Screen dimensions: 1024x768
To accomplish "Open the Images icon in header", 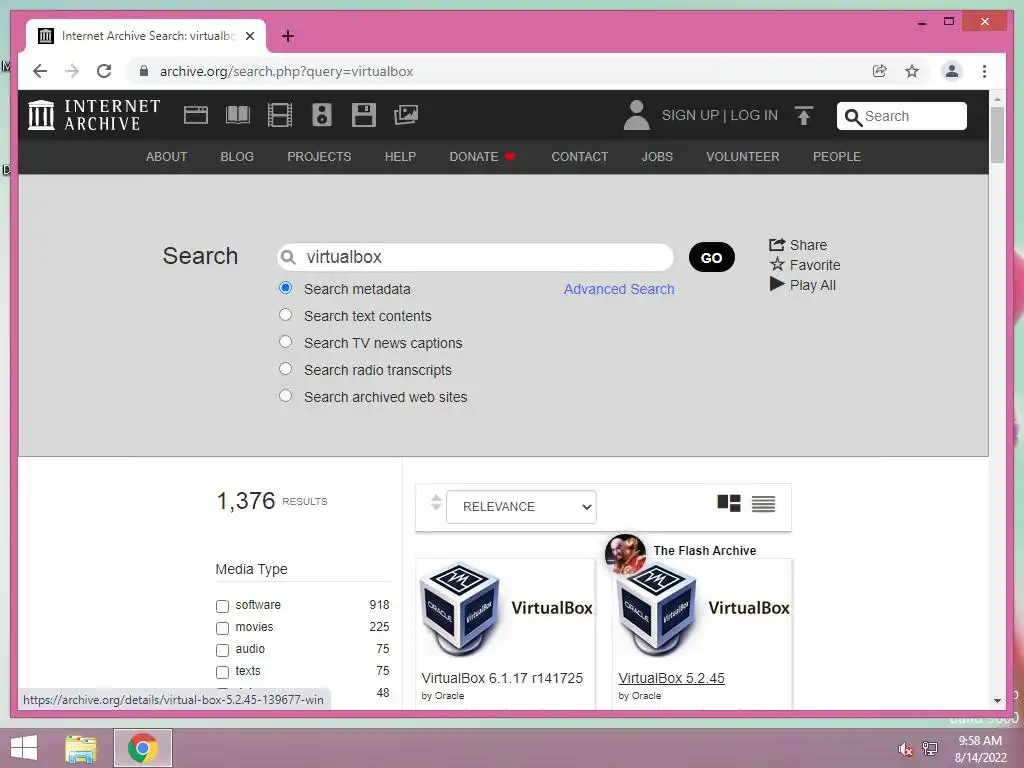I will click(x=406, y=115).
